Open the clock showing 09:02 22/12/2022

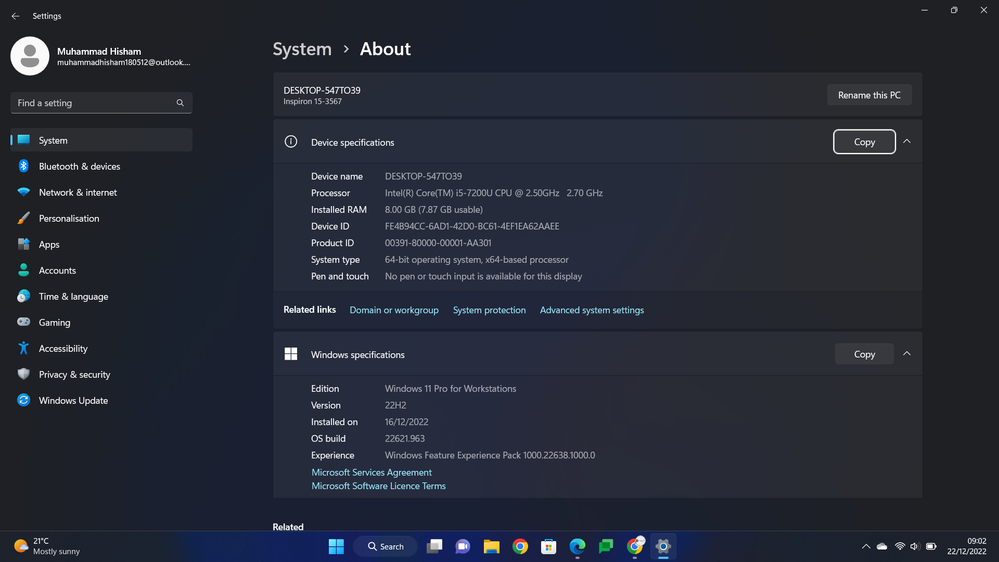967,546
